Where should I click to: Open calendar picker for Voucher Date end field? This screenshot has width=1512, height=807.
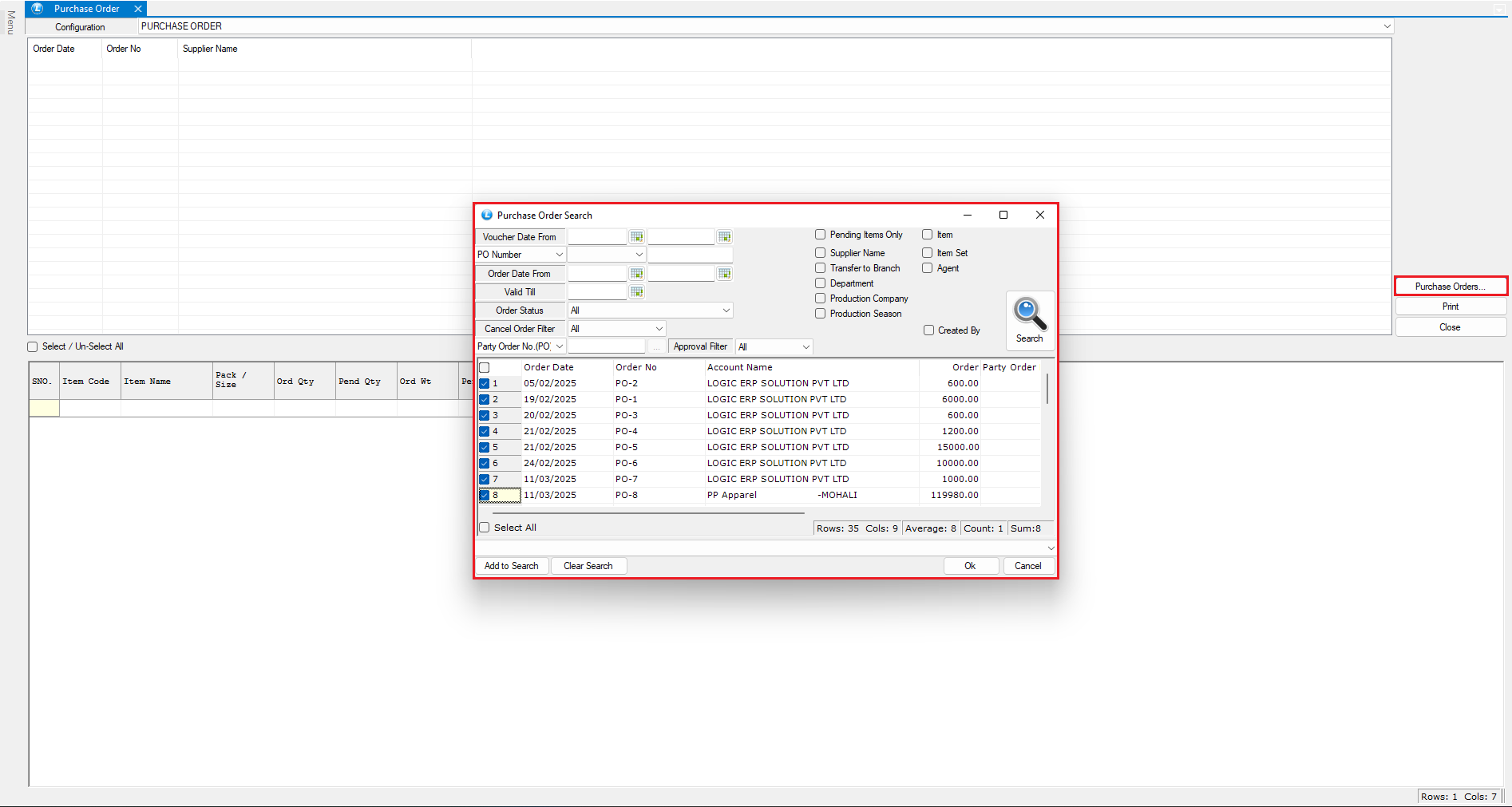[x=724, y=237]
